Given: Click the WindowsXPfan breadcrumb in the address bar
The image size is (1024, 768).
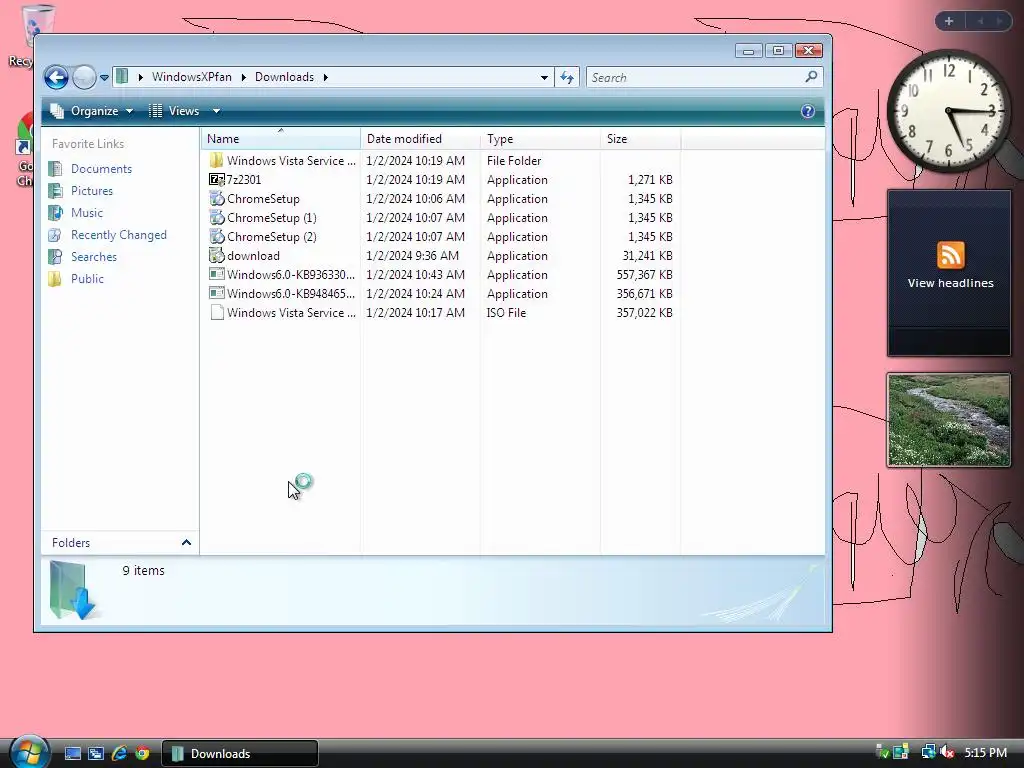Looking at the screenshot, I should [x=191, y=77].
